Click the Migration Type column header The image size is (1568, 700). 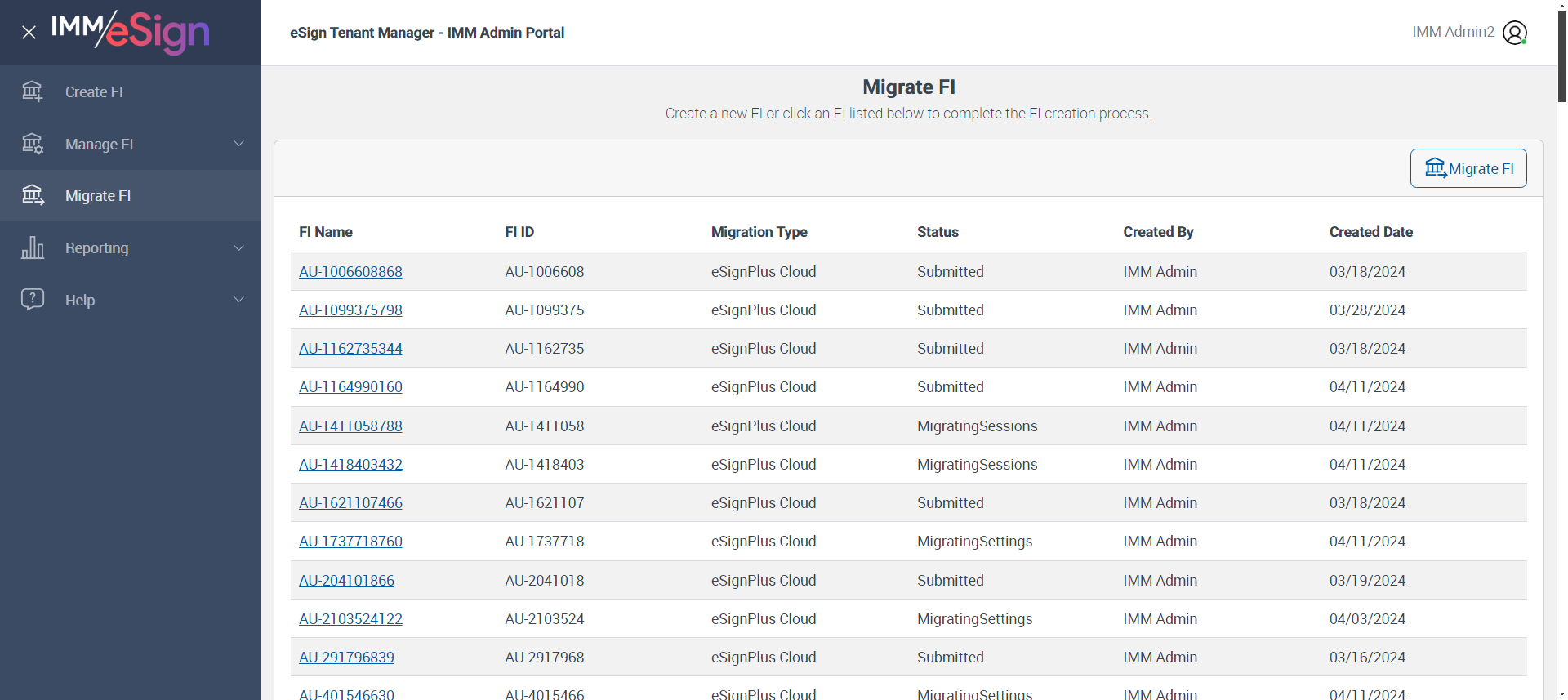tap(759, 232)
